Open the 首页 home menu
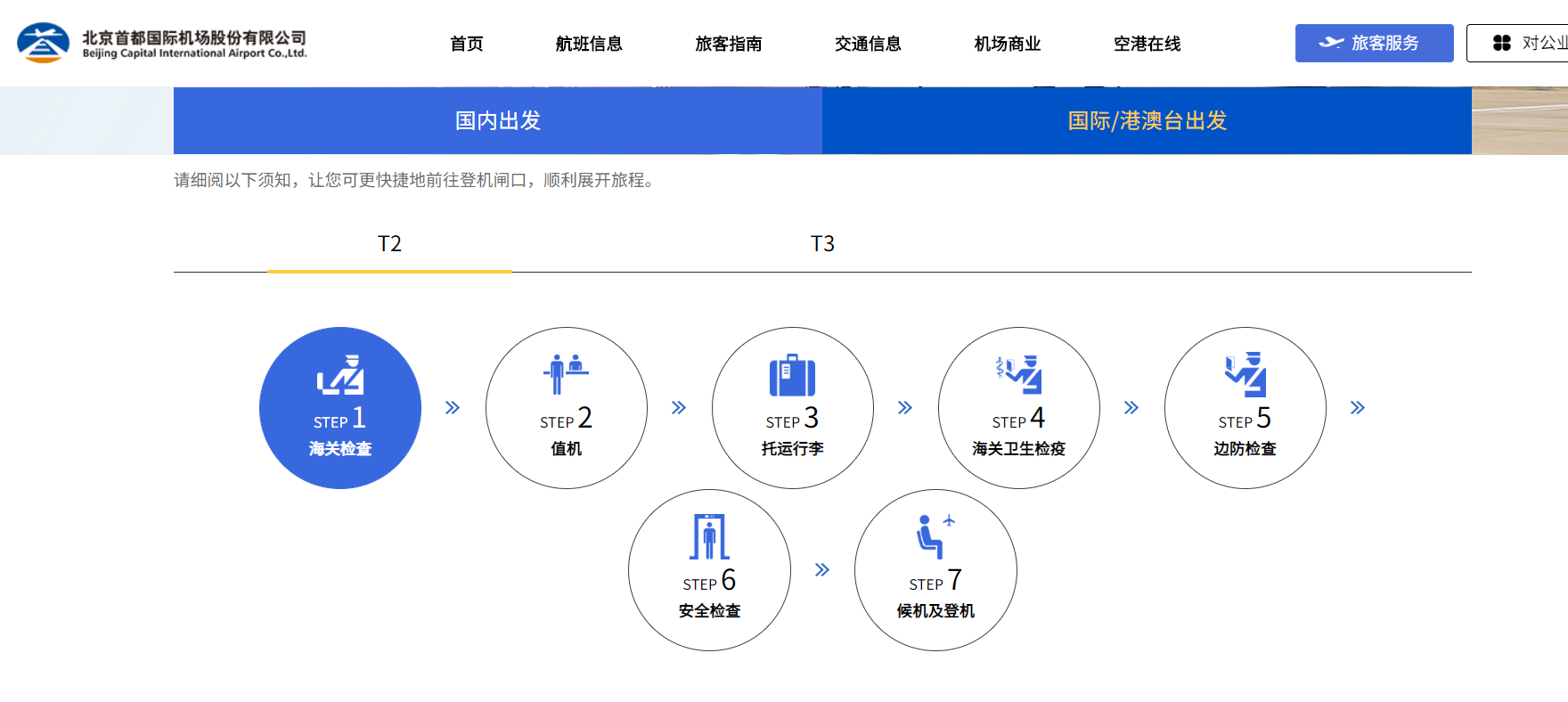The image size is (1568, 702). pos(467,44)
